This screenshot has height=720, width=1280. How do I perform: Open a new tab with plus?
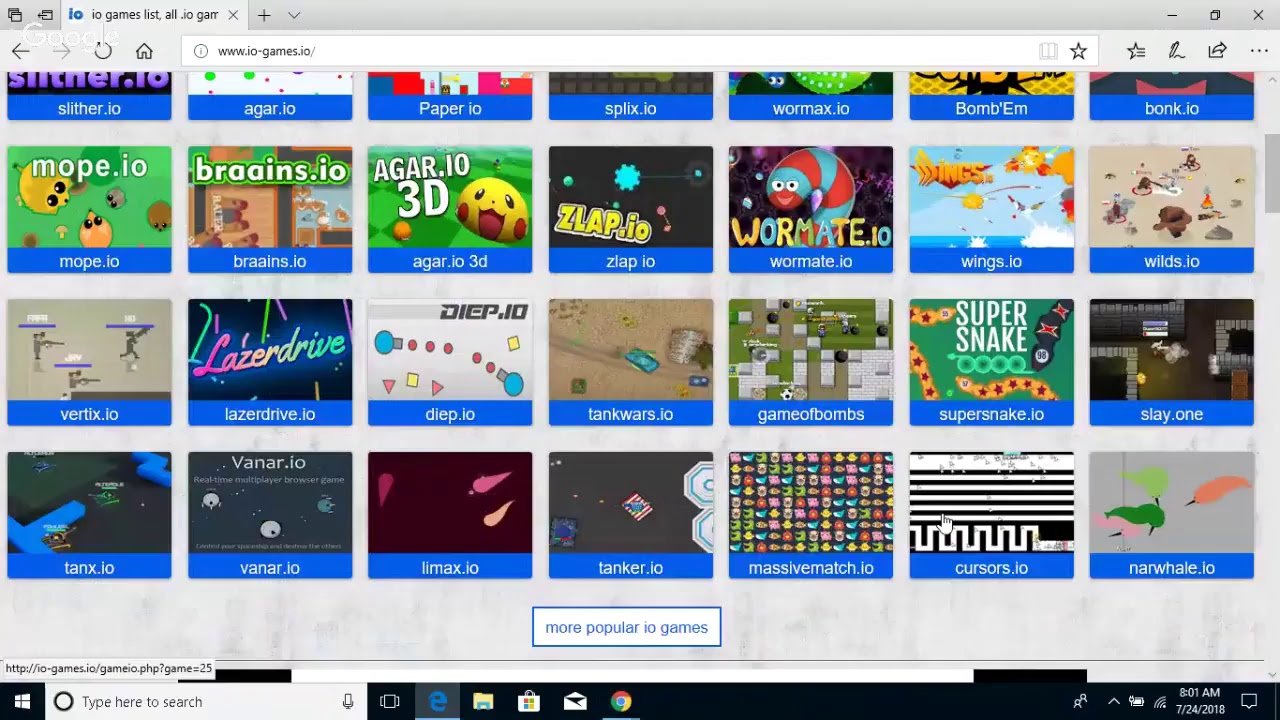[264, 15]
